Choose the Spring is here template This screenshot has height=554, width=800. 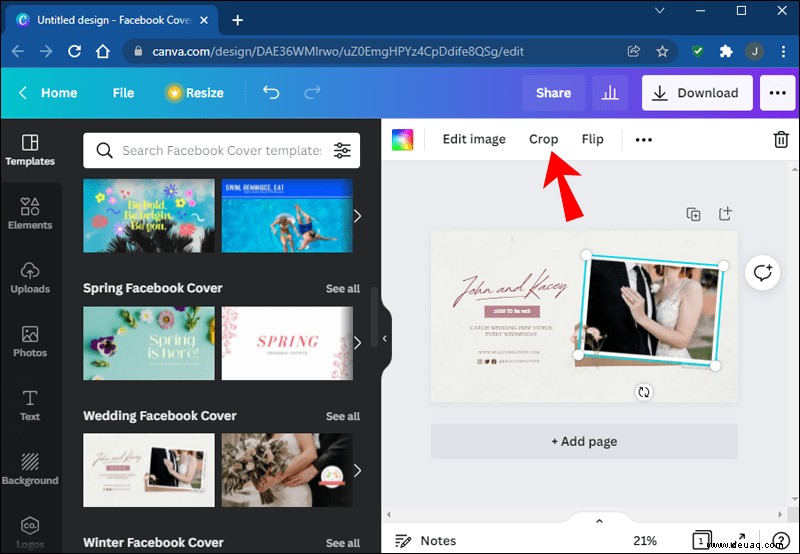[x=149, y=343]
